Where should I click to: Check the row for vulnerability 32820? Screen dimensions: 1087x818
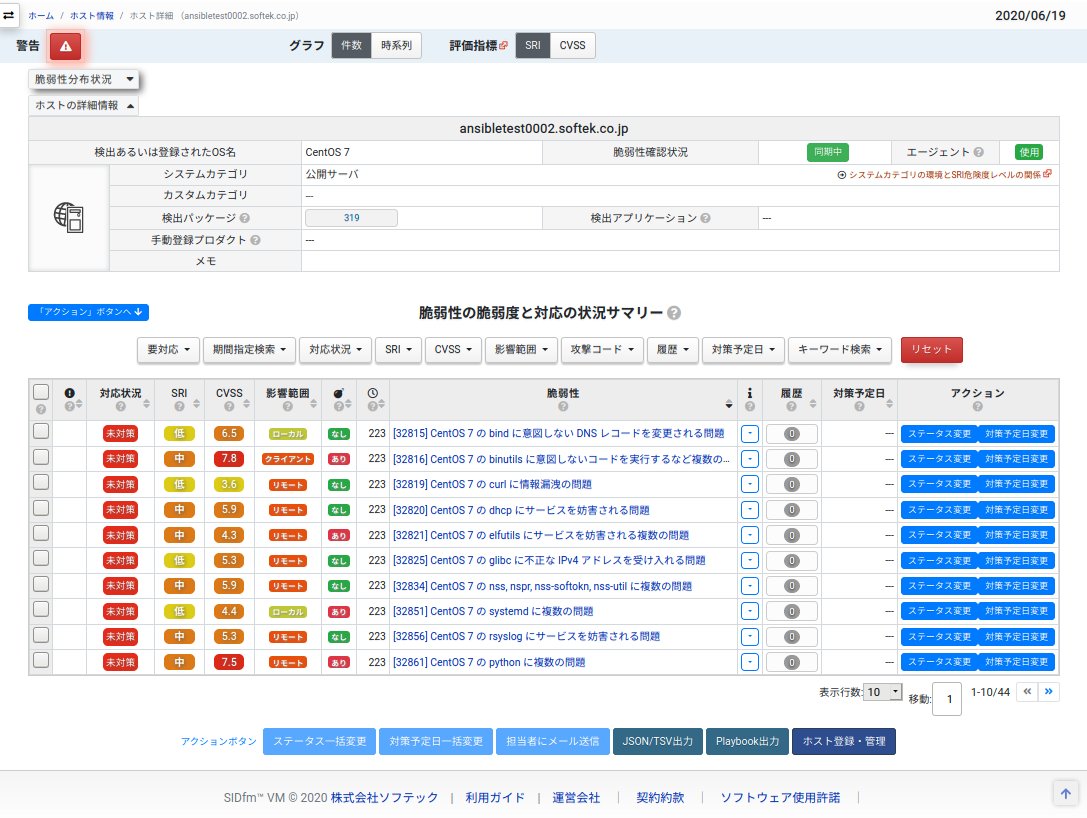(x=41, y=507)
